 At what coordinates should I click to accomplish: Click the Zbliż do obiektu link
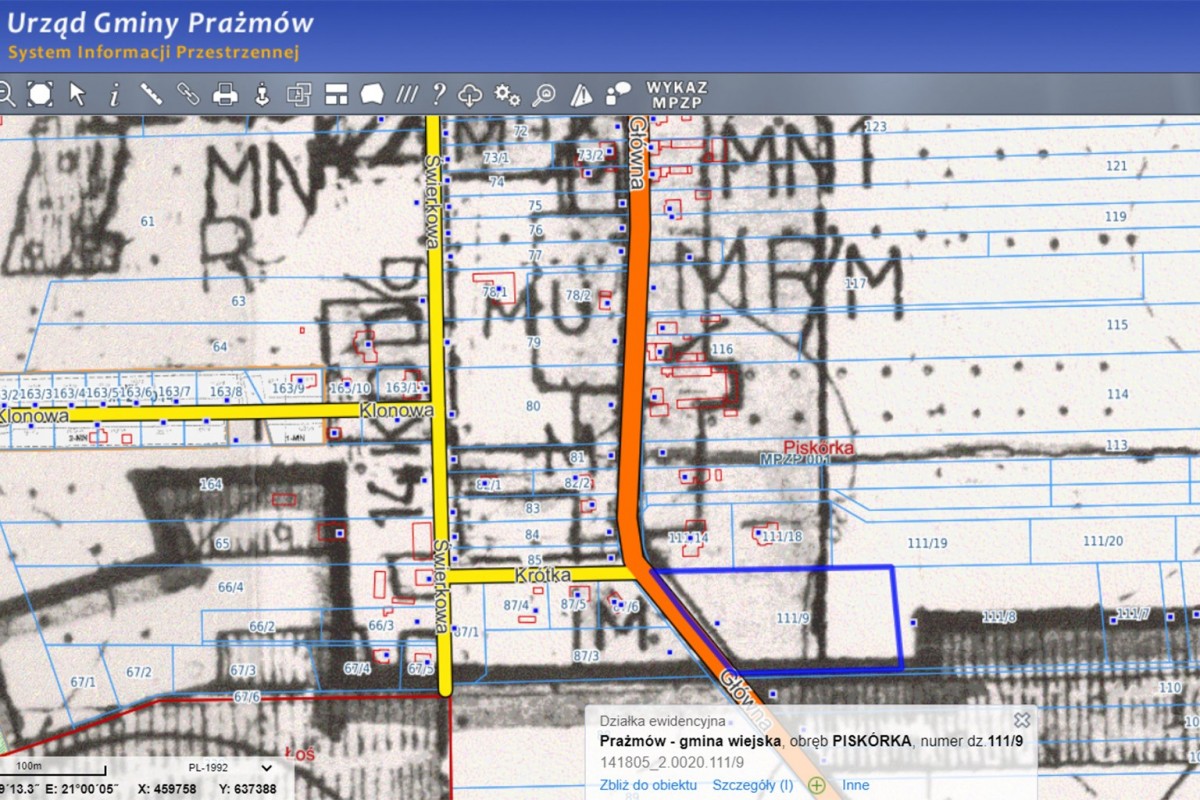(x=647, y=785)
